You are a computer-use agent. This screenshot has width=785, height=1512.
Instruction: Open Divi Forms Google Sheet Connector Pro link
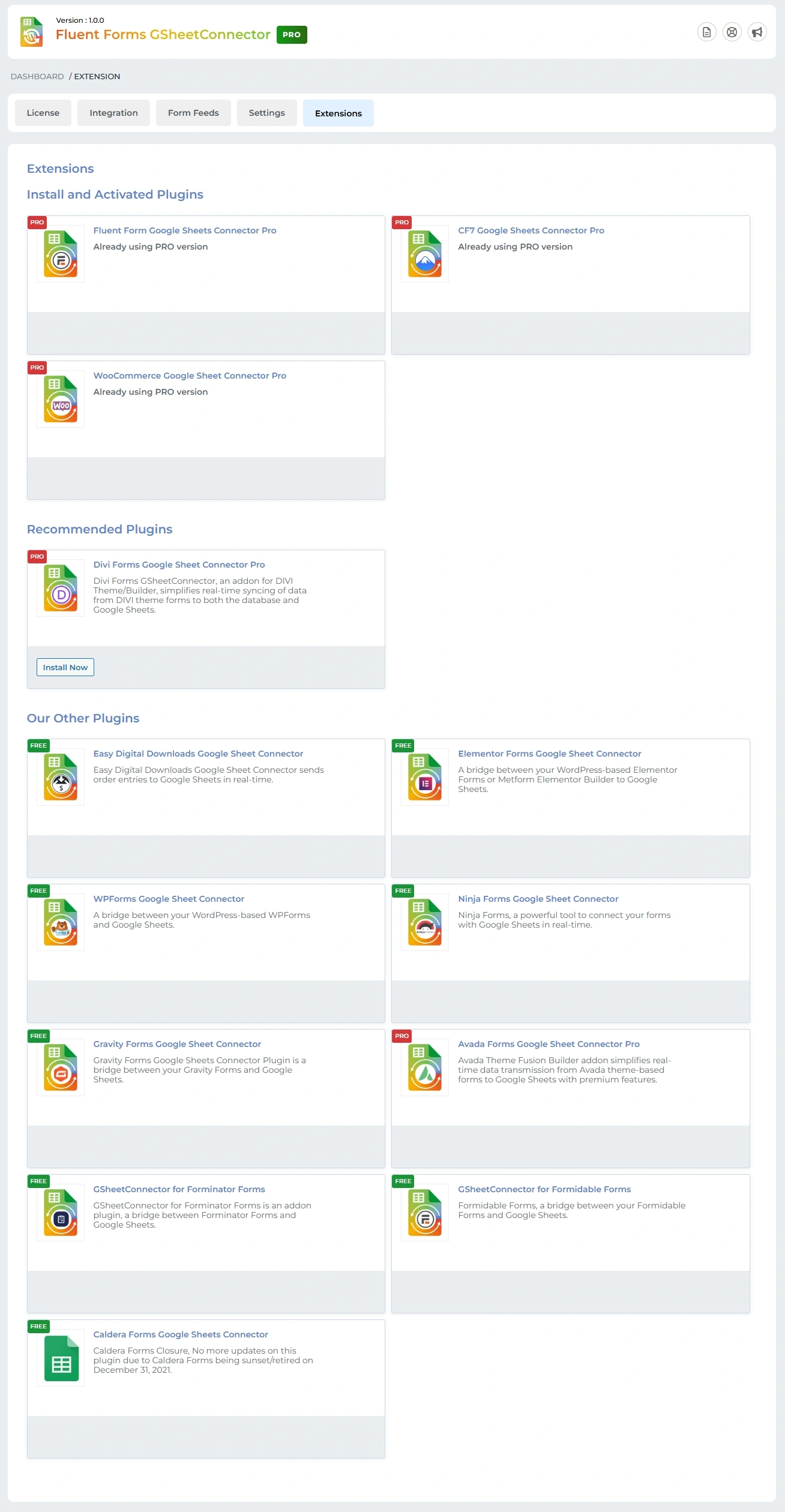(179, 565)
